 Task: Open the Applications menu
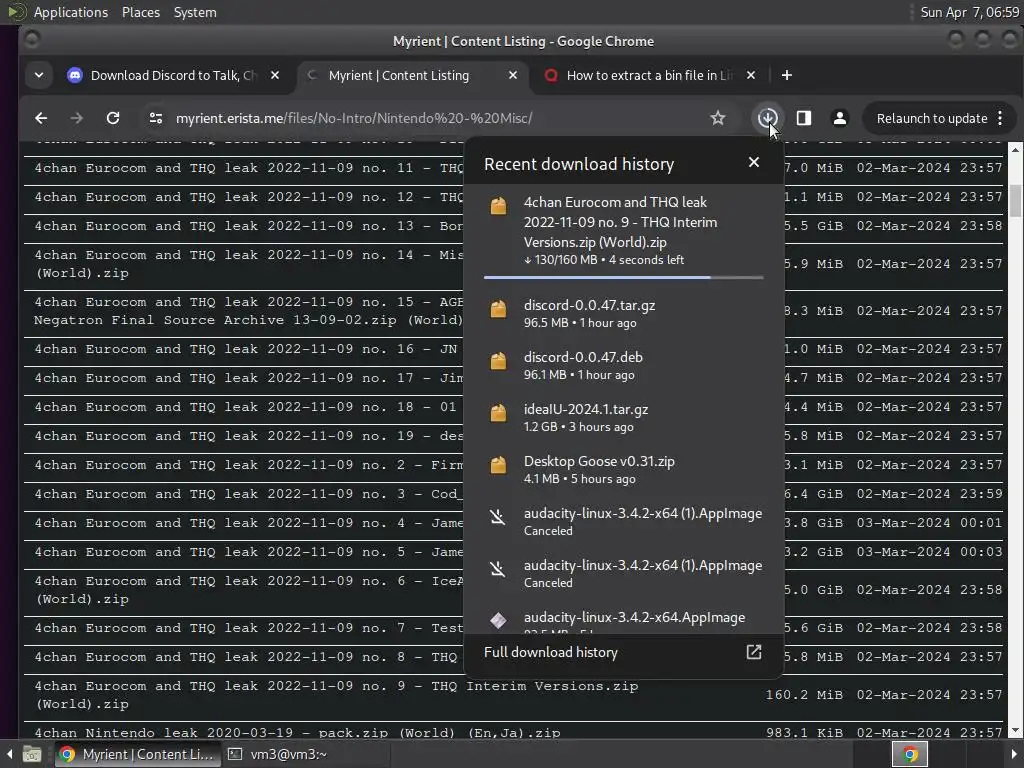[71, 12]
